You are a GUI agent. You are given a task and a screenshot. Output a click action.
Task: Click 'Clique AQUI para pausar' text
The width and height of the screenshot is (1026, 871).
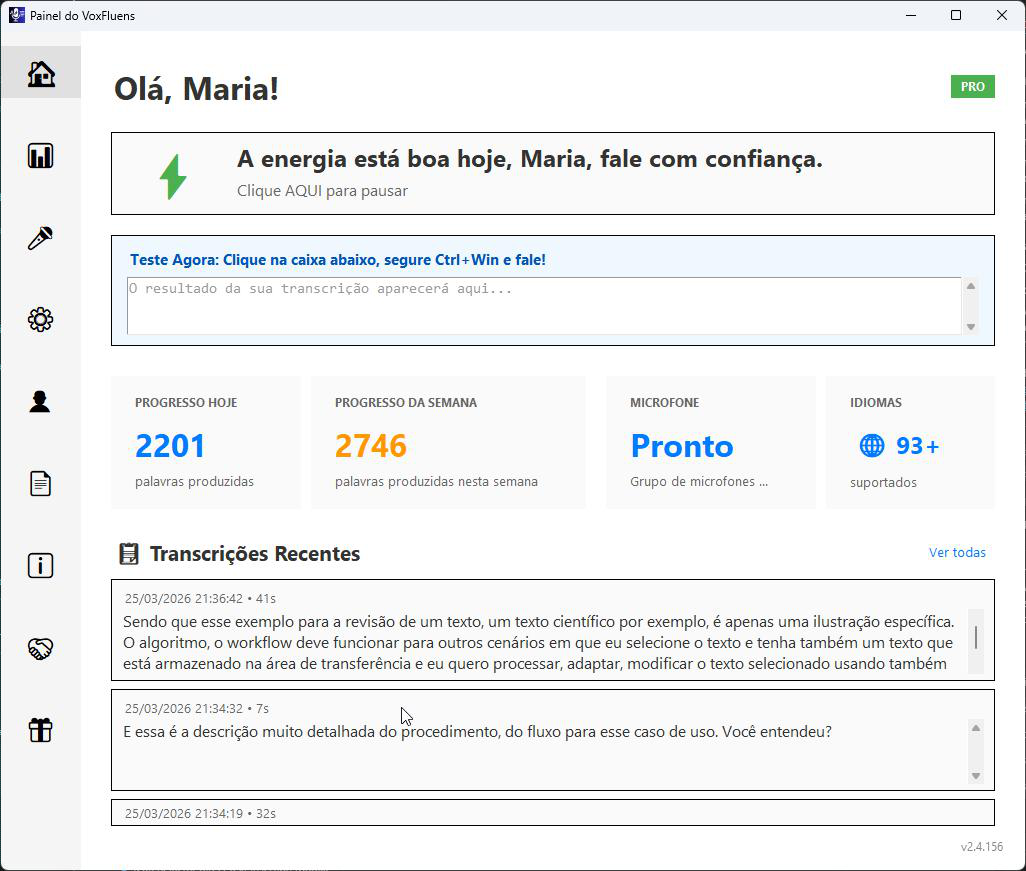click(322, 191)
